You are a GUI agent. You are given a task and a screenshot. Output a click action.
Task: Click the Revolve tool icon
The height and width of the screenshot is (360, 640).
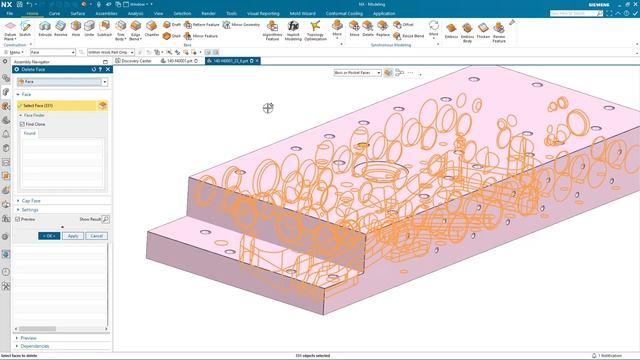(x=60, y=29)
